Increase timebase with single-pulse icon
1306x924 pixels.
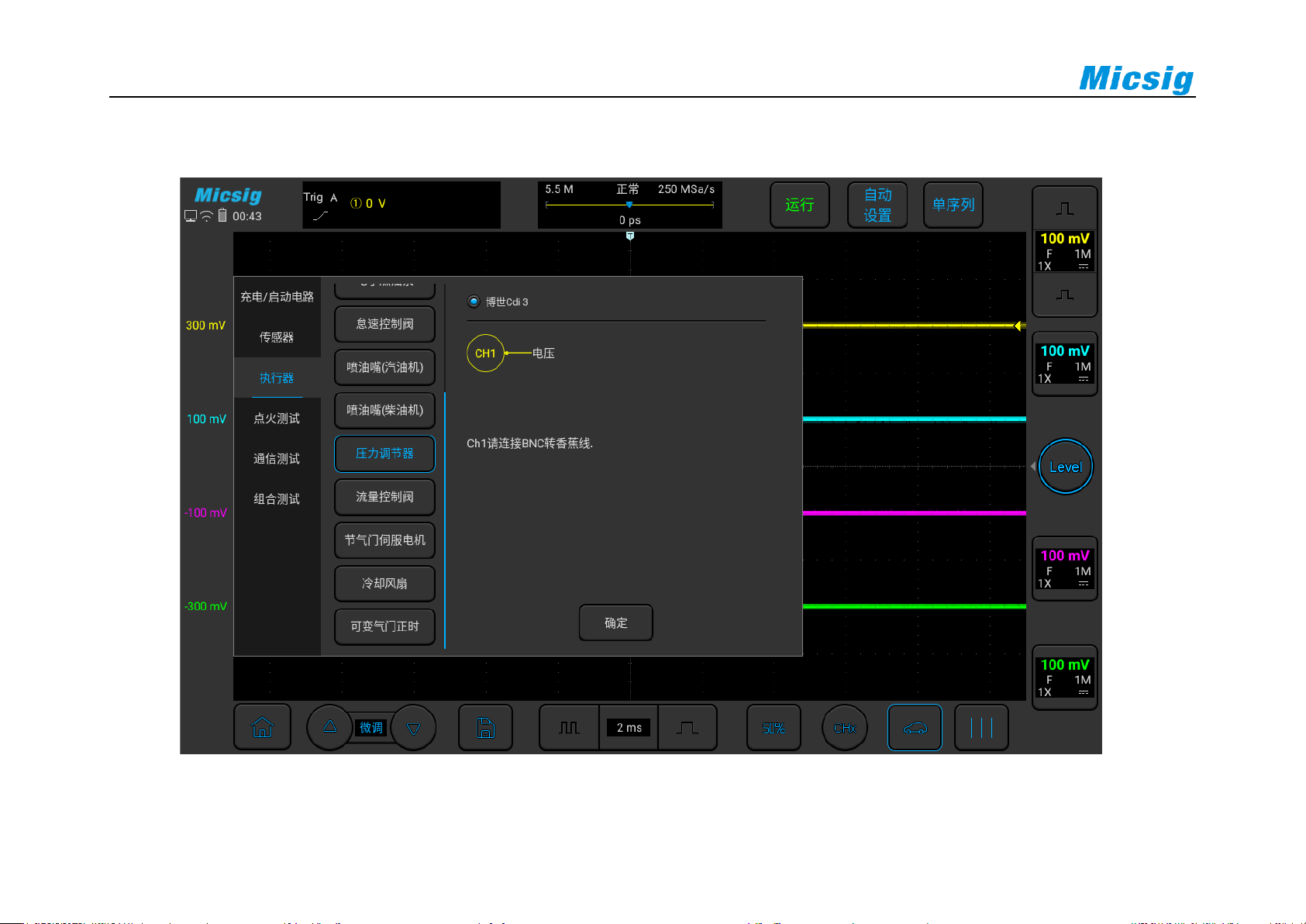[x=687, y=728]
